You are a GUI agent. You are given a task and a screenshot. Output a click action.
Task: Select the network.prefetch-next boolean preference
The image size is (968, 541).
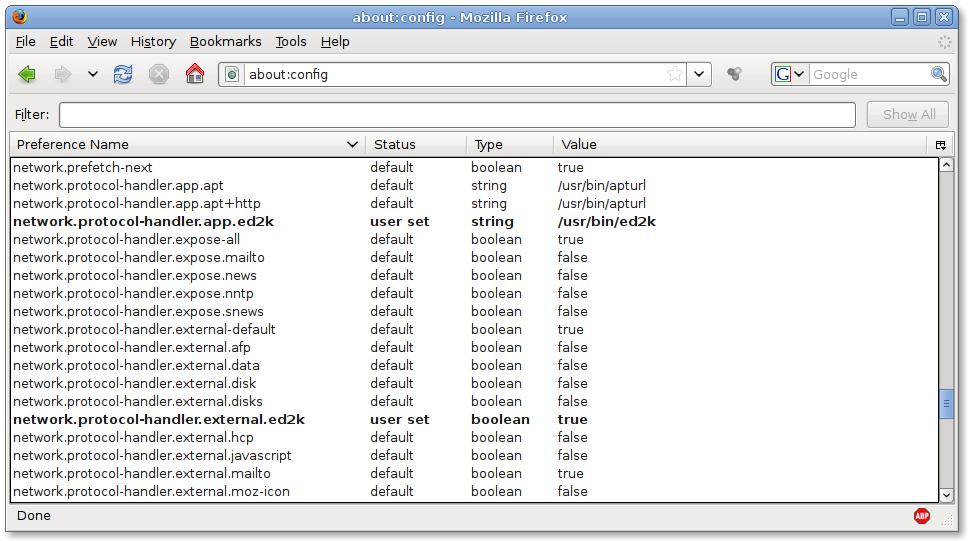click(x=83, y=168)
